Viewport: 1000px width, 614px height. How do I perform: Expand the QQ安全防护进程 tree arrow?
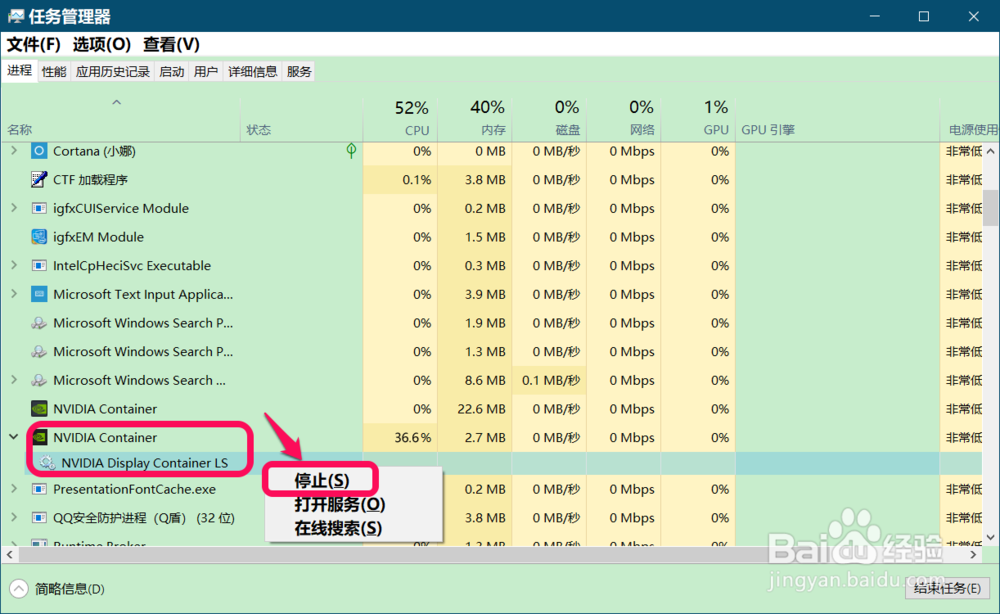[x=13, y=518]
